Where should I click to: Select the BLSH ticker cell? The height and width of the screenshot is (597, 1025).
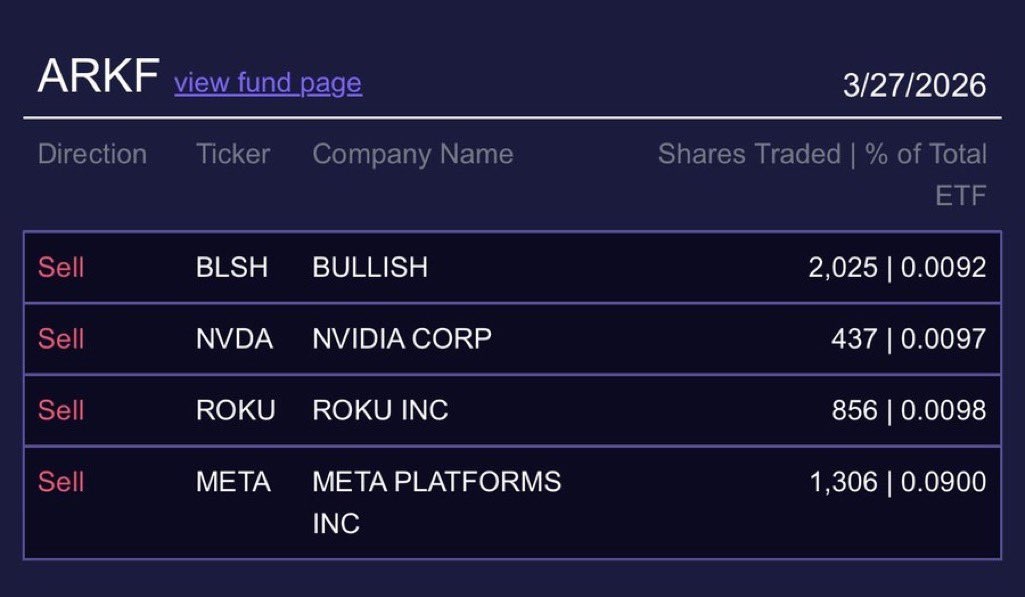[232, 267]
